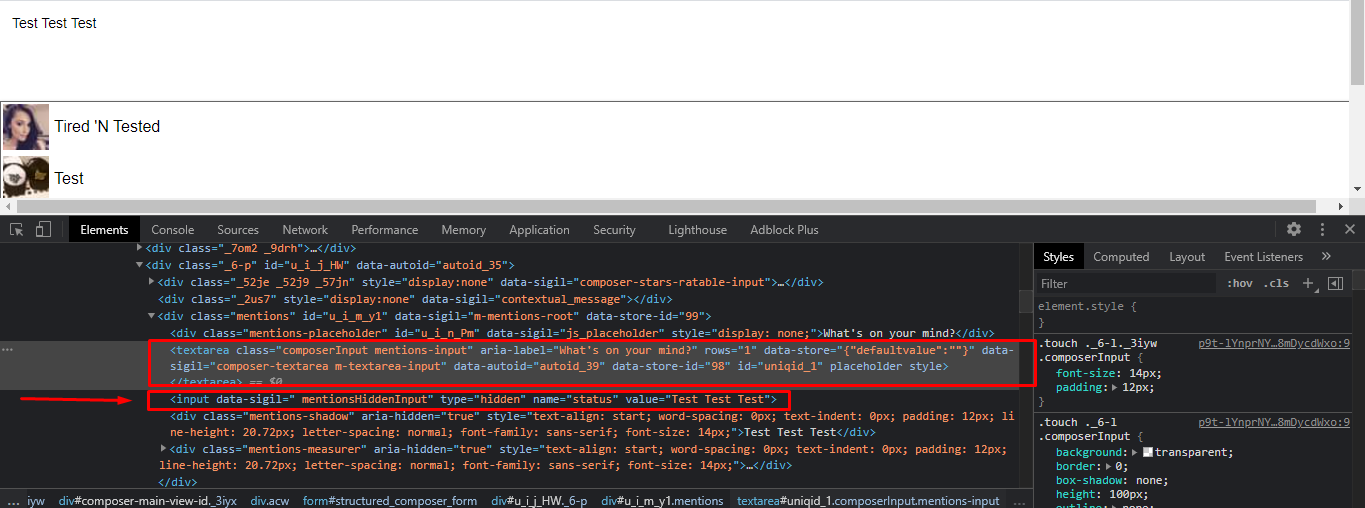Switch to the Console tab
Image resolution: width=1365 pixels, height=508 pixels.
173,230
